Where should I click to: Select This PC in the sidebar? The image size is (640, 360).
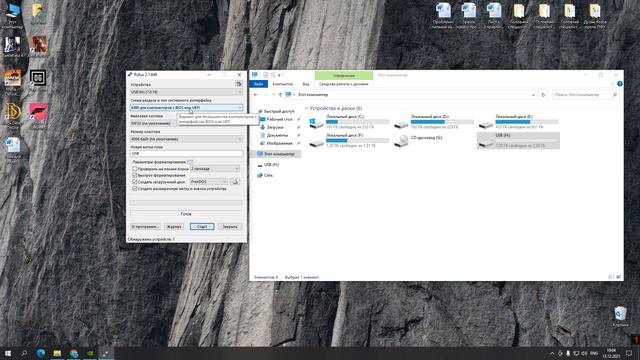[276, 154]
